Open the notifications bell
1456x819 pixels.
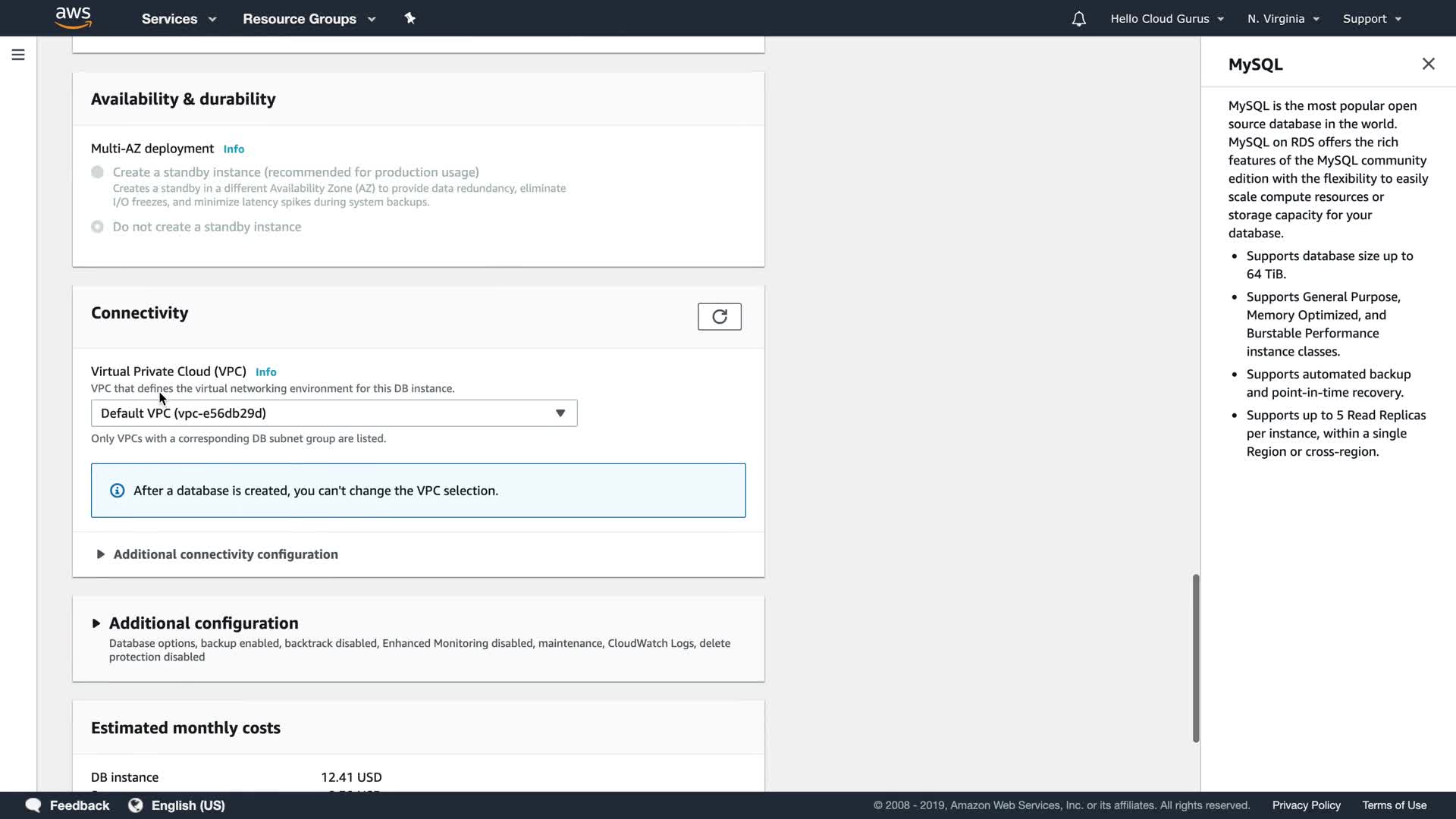coord(1078,19)
